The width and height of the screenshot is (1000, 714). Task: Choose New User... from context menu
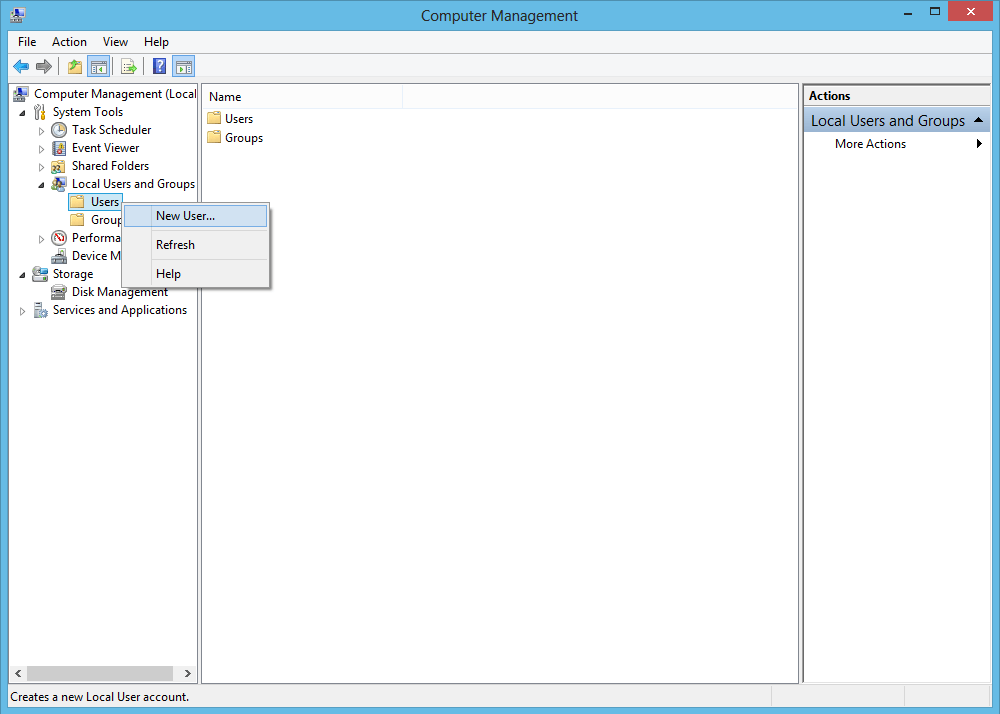(185, 216)
